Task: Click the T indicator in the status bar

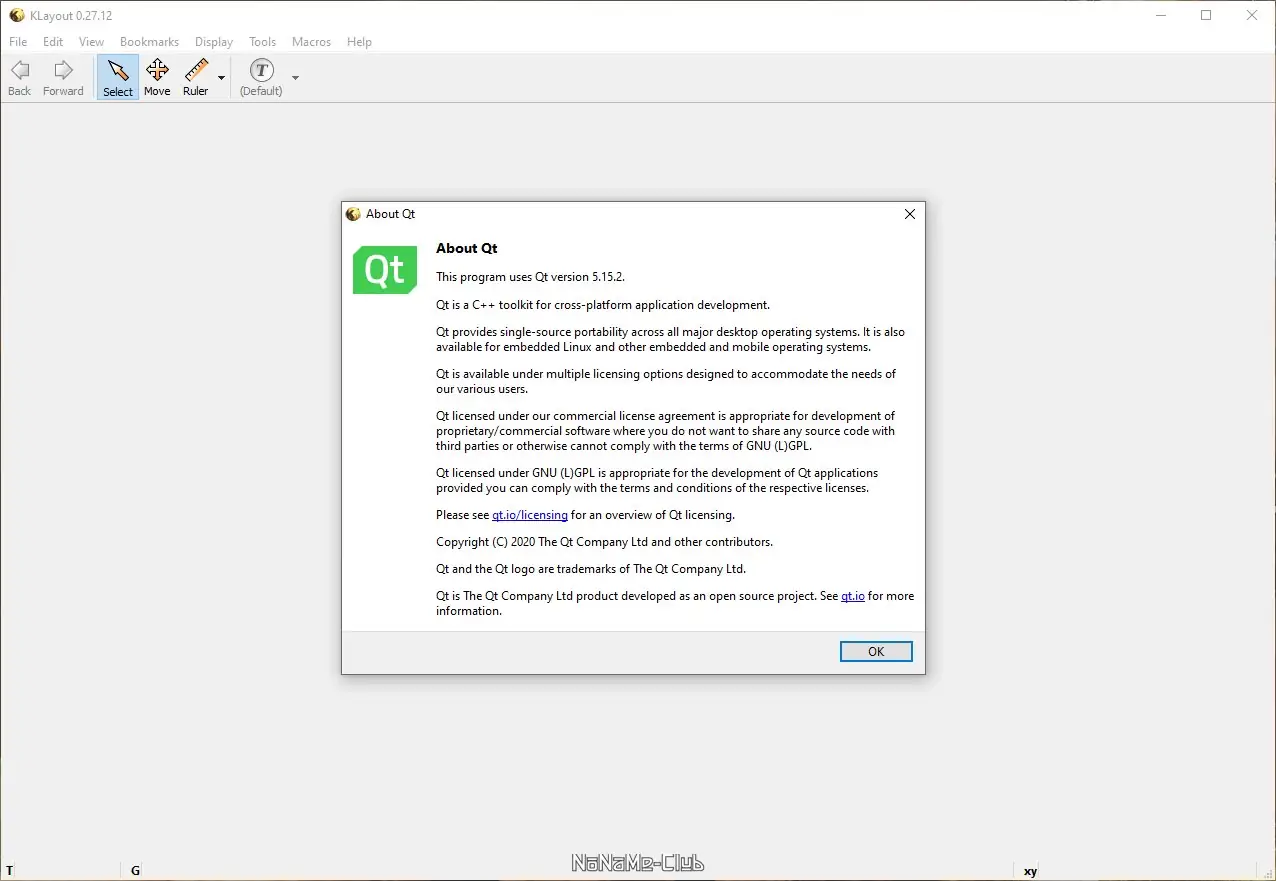Action: coord(10,871)
